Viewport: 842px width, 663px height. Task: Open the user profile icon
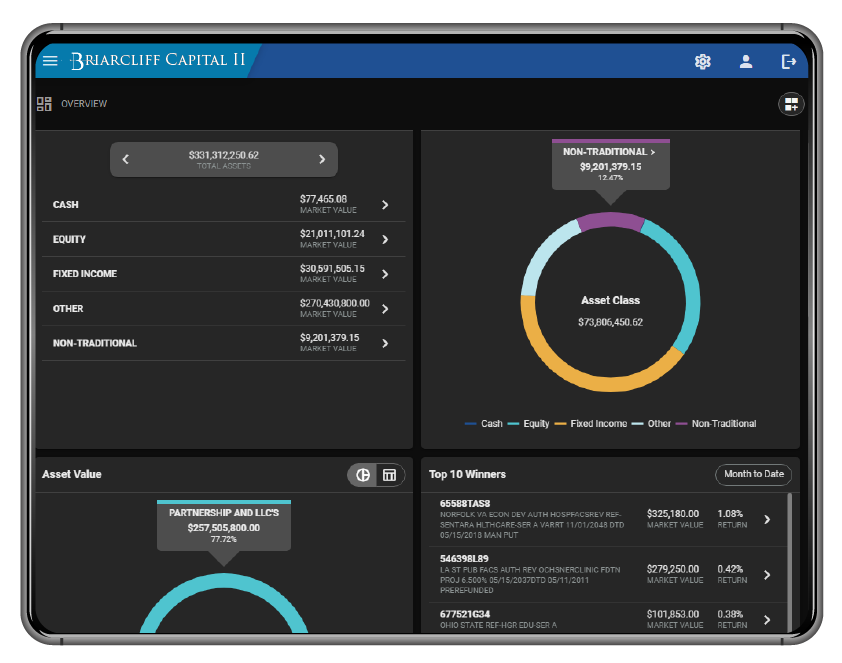[x=746, y=61]
